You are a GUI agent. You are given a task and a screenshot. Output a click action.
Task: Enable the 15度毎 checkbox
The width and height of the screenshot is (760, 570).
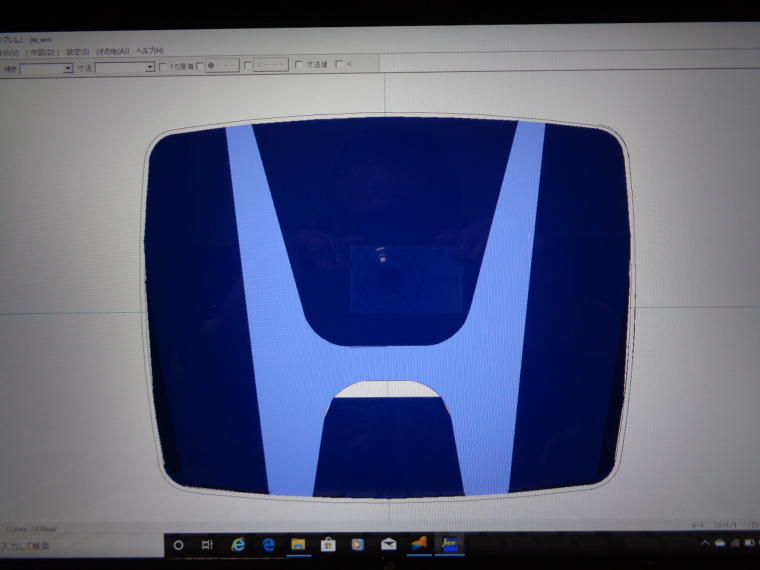163,66
